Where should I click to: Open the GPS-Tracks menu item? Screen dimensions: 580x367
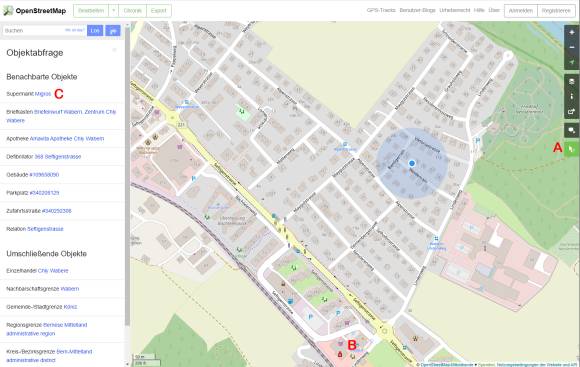point(381,10)
